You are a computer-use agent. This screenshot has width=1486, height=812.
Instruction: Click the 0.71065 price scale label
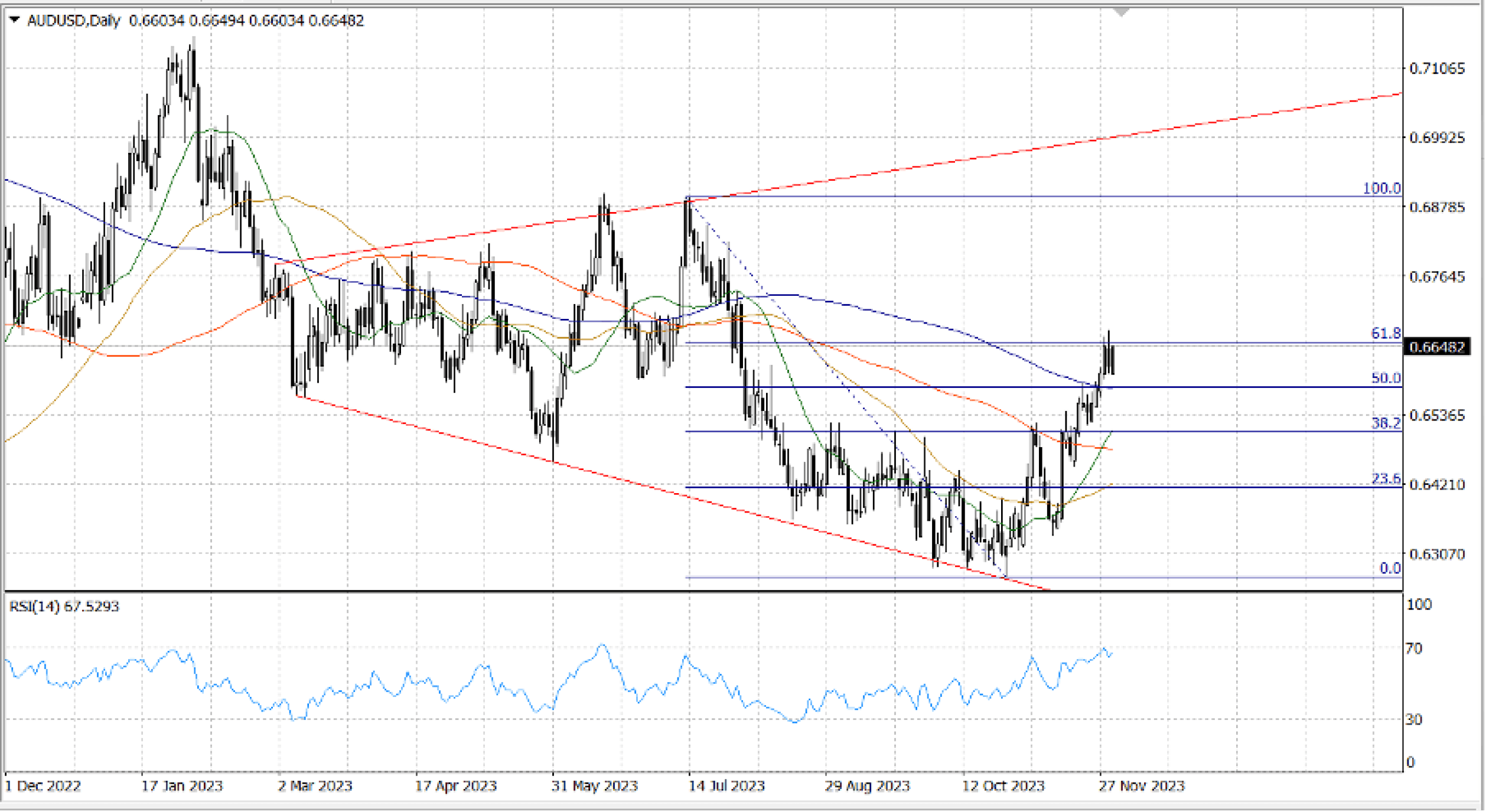tap(1436, 69)
